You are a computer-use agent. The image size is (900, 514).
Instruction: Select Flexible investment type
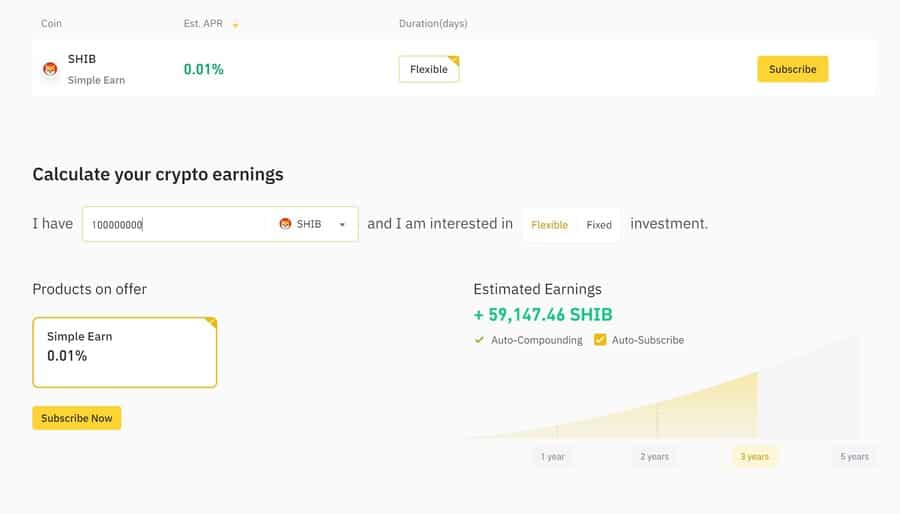pos(549,225)
